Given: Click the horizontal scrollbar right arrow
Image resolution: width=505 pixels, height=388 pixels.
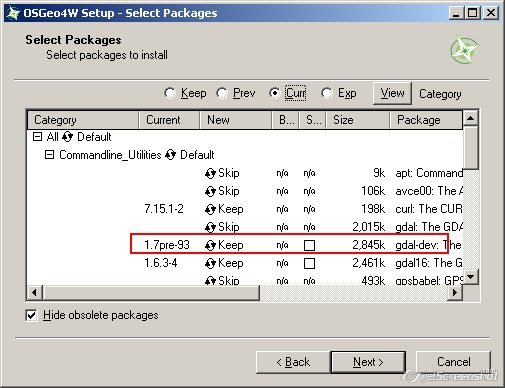Looking at the screenshot, I should click(x=455, y=293).
